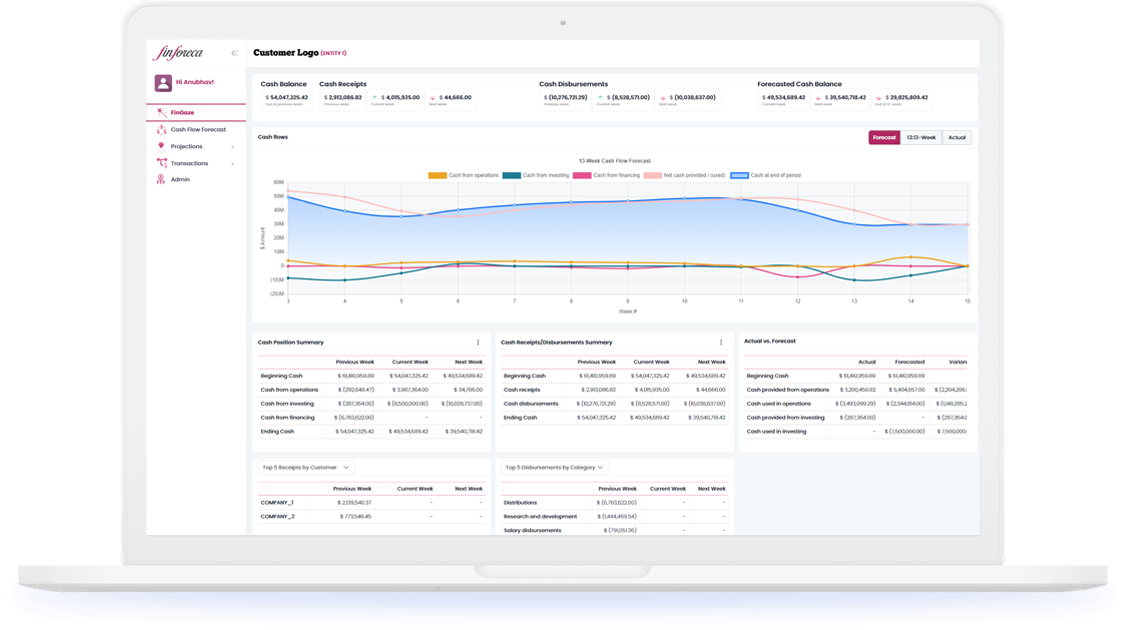Toggle Cash at end of period legend swatch
The image size is (1126, 630).
pos(739,175)
